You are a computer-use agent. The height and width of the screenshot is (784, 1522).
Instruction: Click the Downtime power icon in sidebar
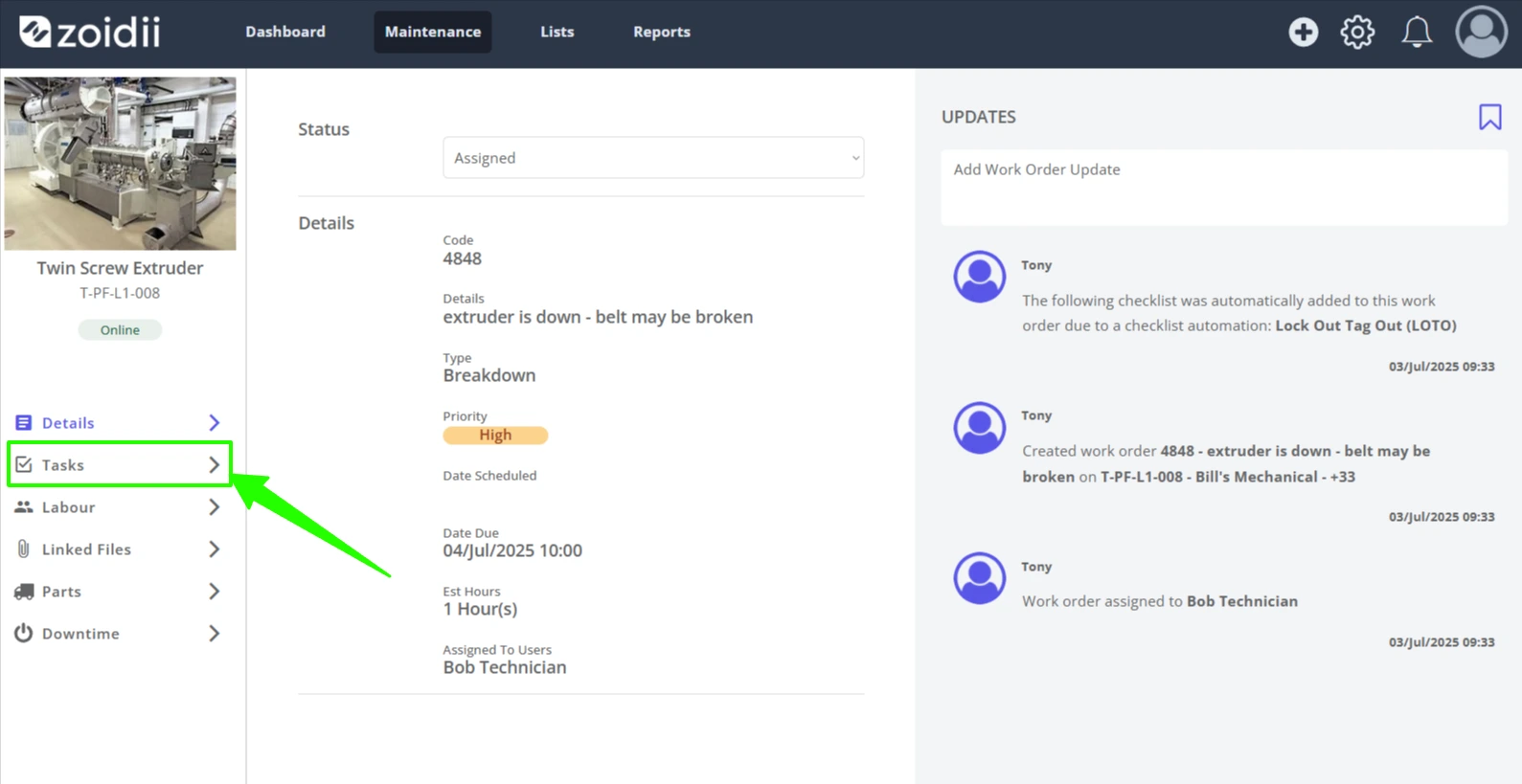click(x=24, y=633)
